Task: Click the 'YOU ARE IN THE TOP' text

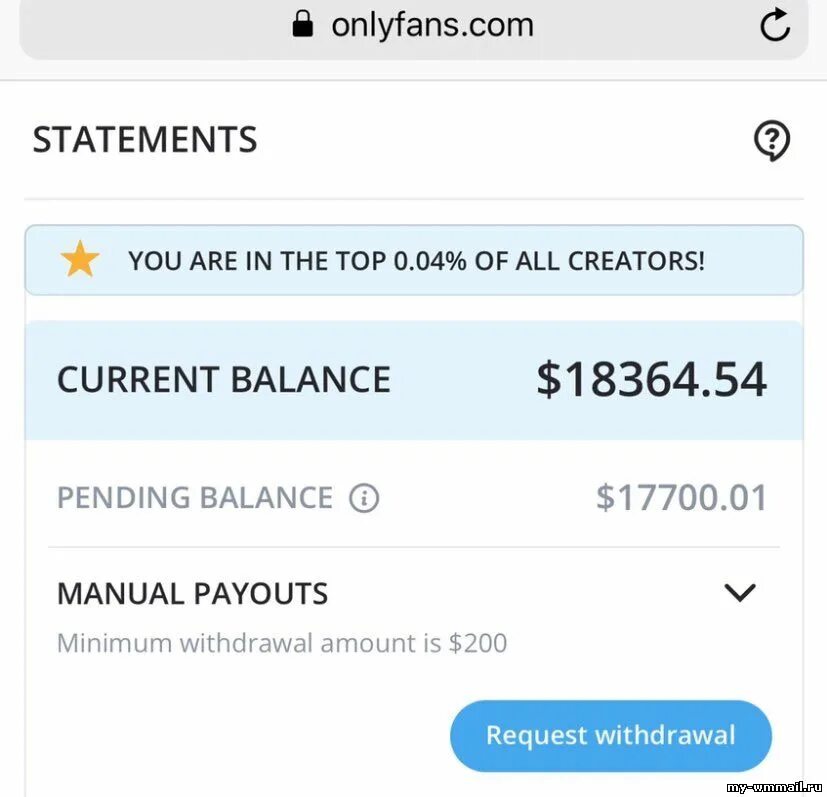Action: click(257, 261)
